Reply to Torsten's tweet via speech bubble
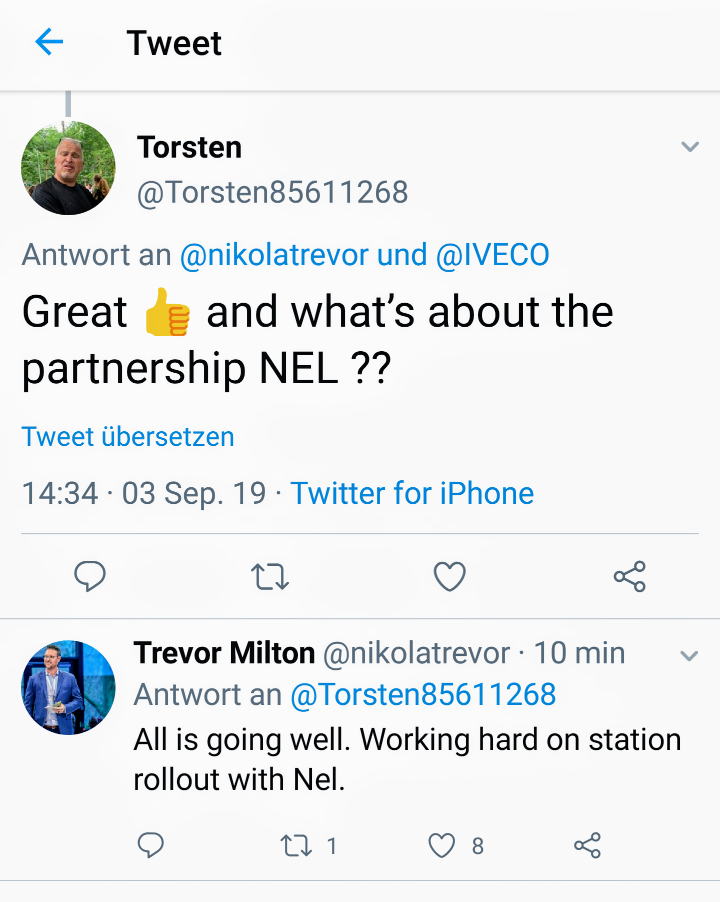This screenshot has width=720, height=902. (x=90, y=576)
